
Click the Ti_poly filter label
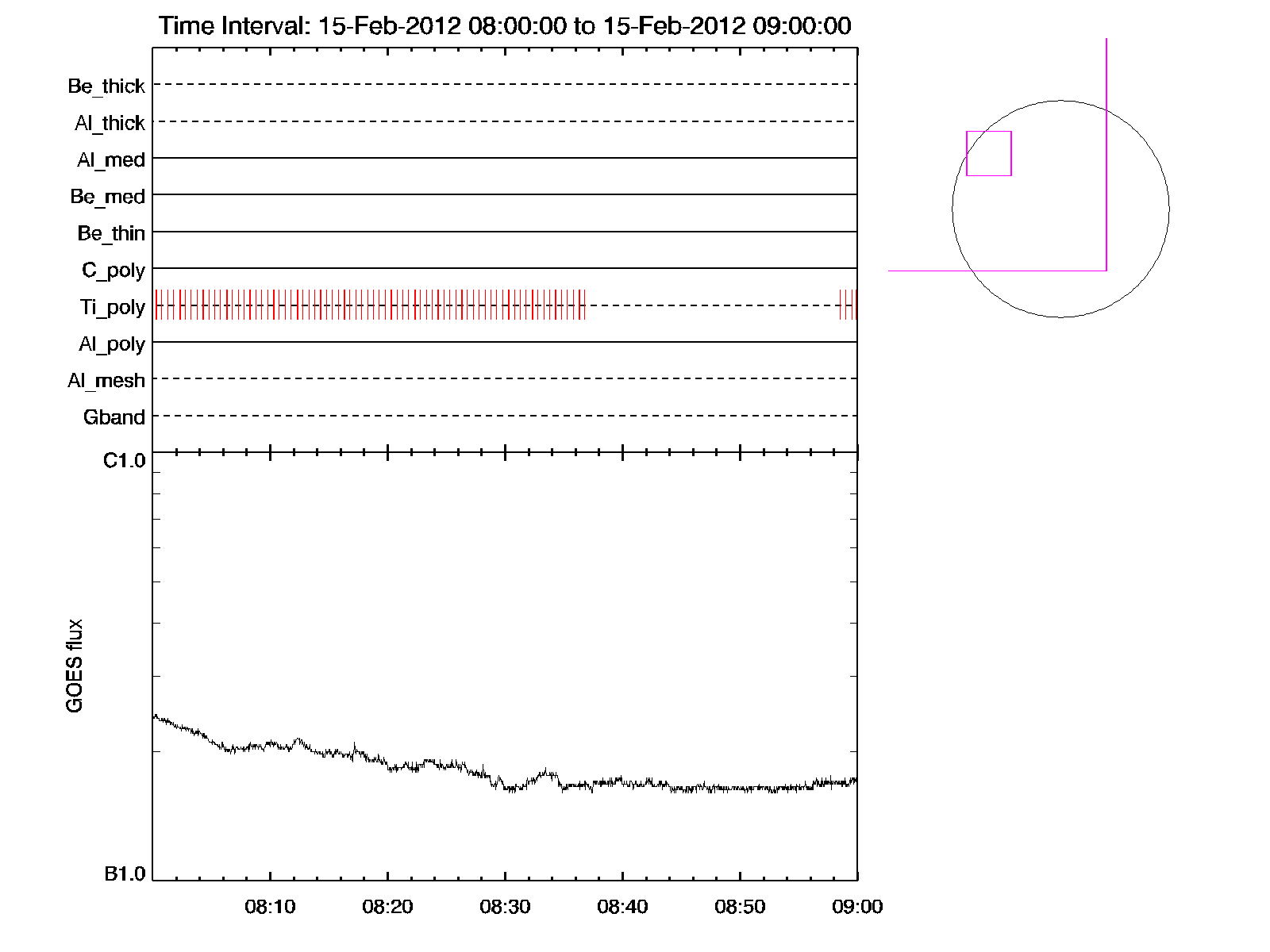(x=112, y=307)
